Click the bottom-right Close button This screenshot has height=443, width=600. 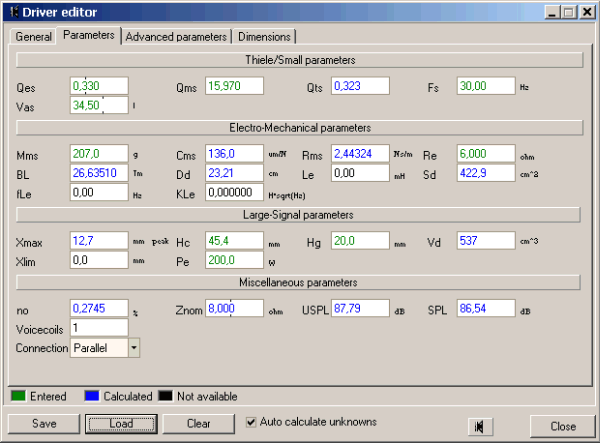pyautogui.click(x=562, y=425)
